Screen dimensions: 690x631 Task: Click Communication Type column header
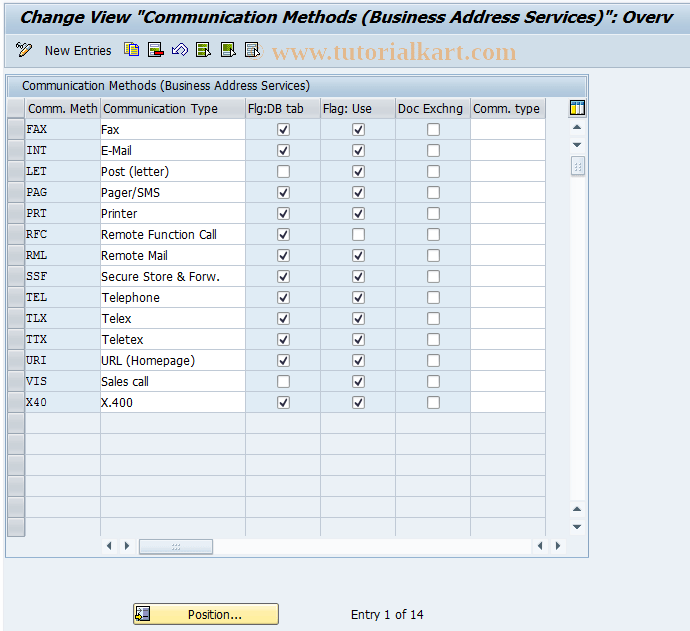point(173,109)
